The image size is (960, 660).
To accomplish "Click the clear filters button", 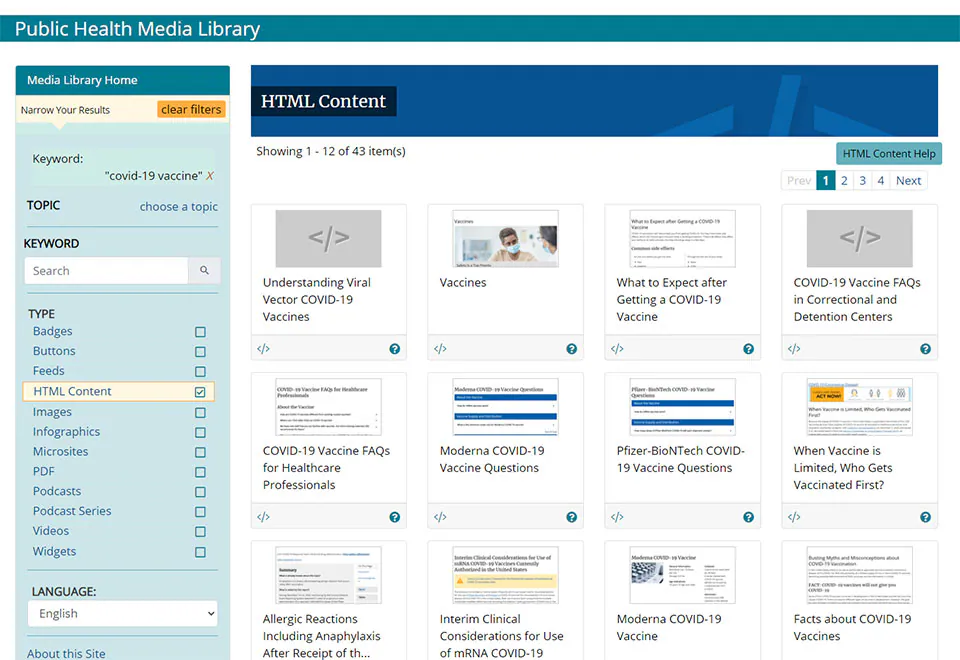I will (191, 109).
